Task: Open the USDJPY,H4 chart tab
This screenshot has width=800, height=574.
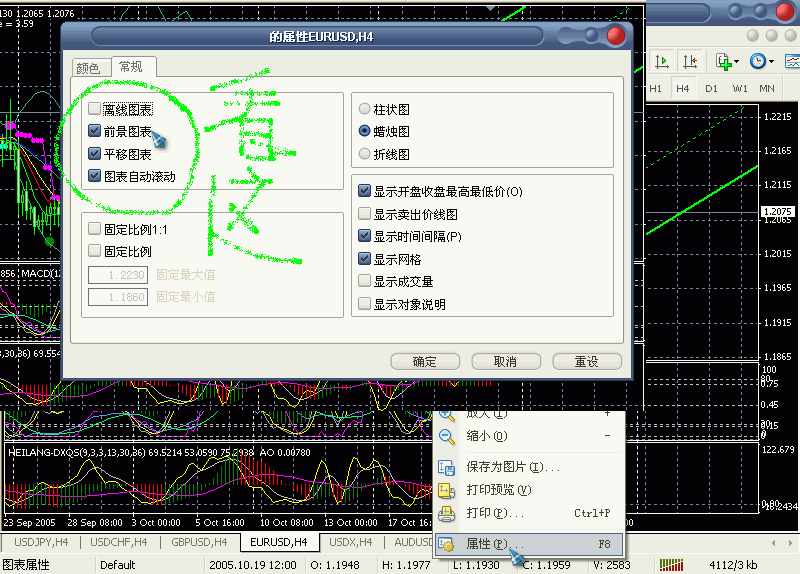Action: [x=41, y=542]
